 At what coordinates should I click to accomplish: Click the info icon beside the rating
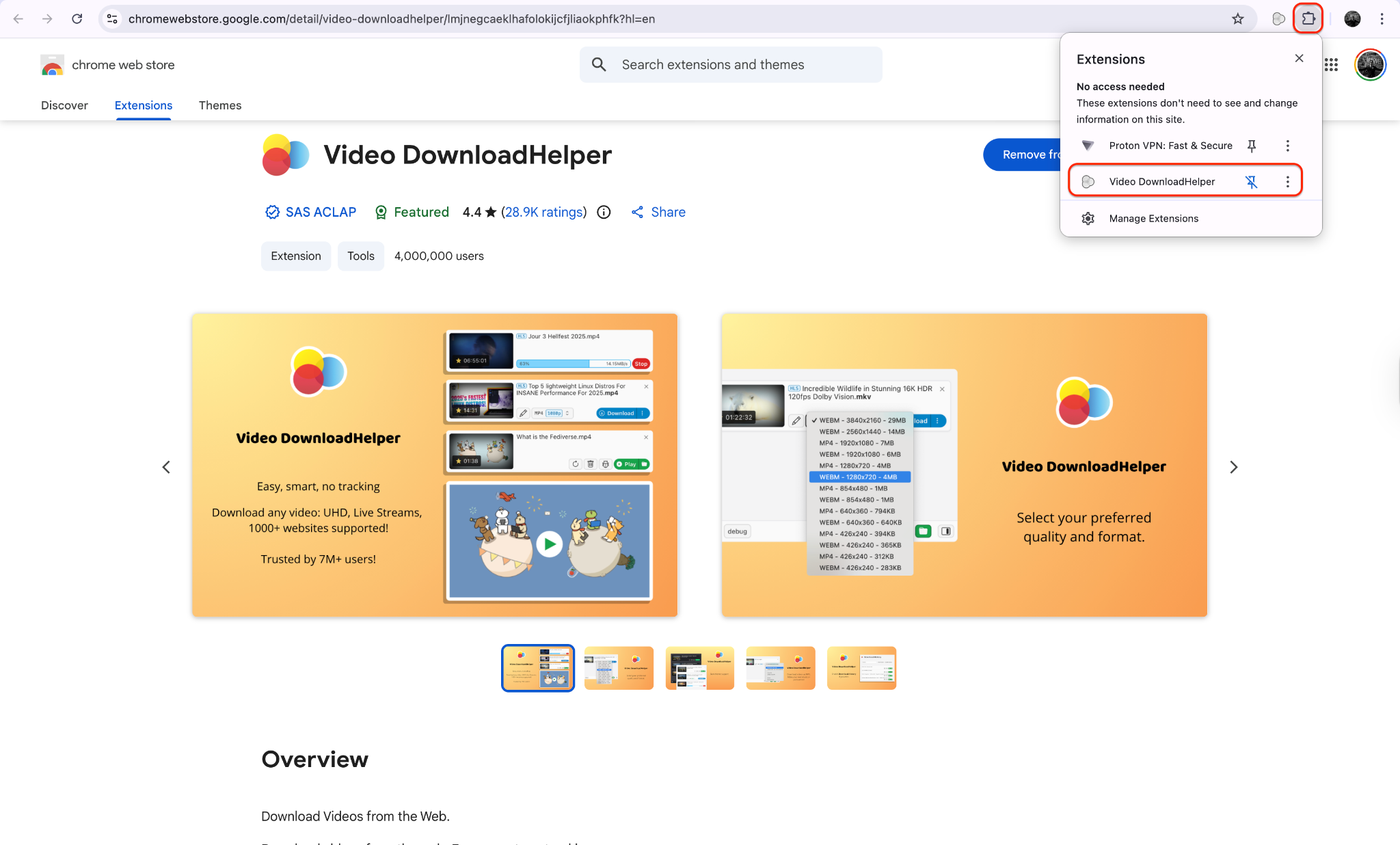tap(603, 212)
